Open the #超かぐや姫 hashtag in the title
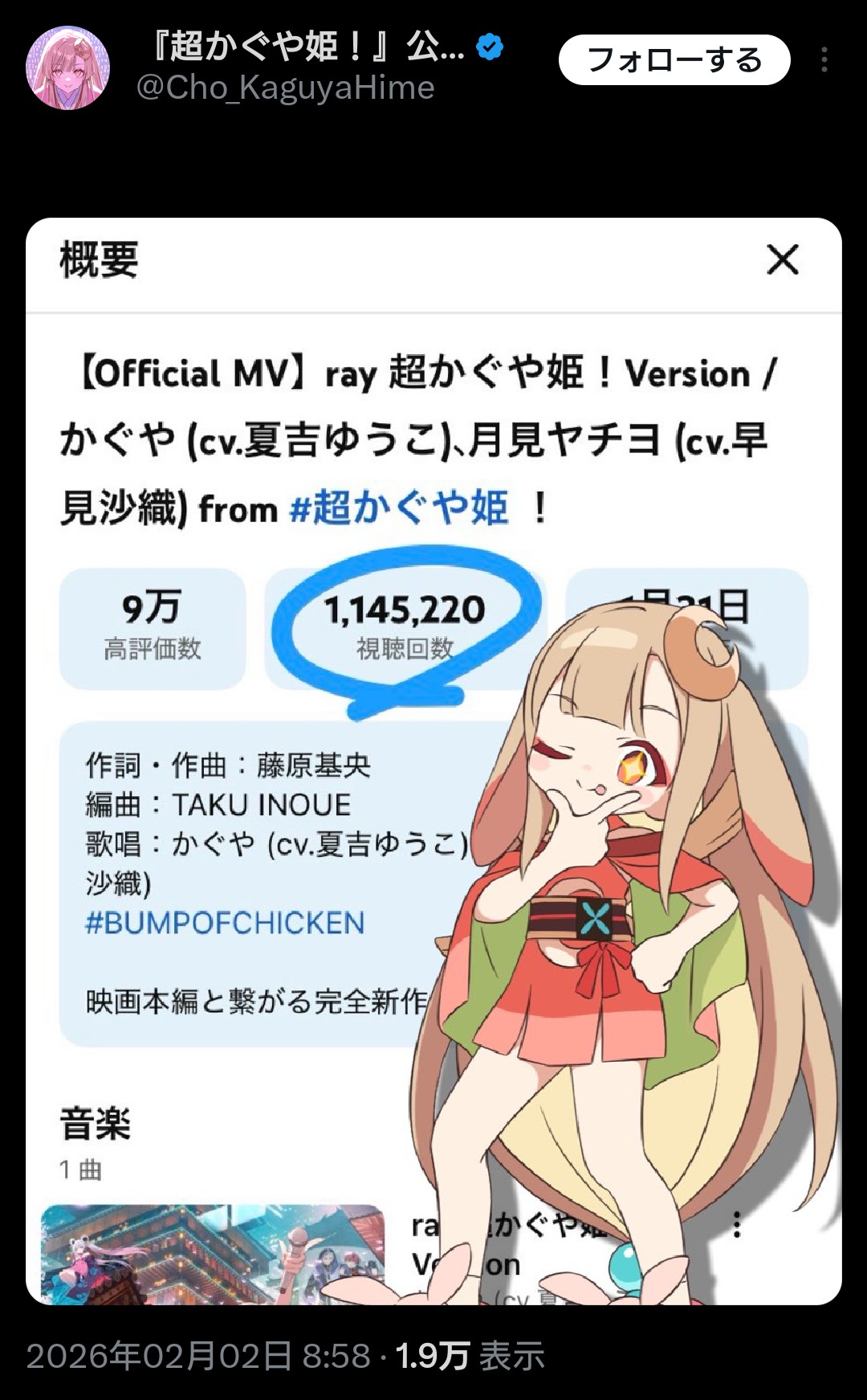Screen dimensions: 867x1400 tap(399, 508)
